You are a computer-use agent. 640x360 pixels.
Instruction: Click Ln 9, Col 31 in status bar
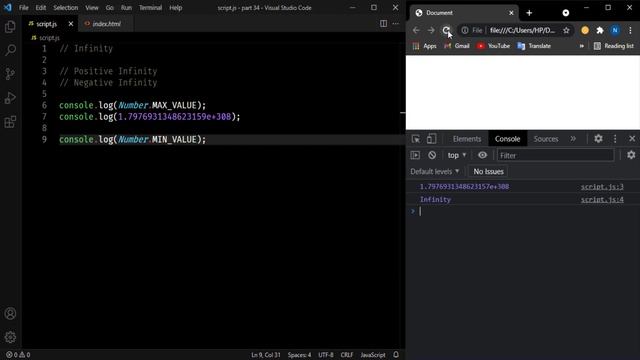click(266, 355)
